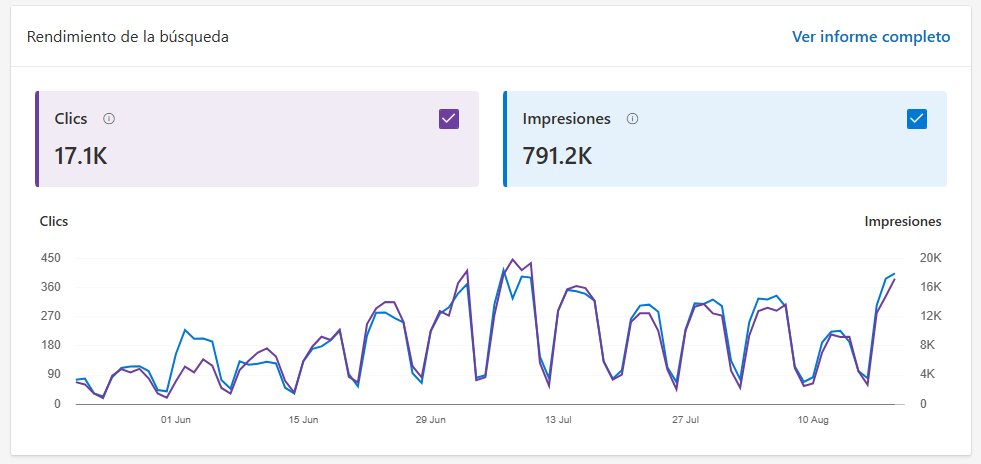This screenshot has height=464, width=981.
Task: Click the Impresiones axis title above chart
Action: [903, 221]
